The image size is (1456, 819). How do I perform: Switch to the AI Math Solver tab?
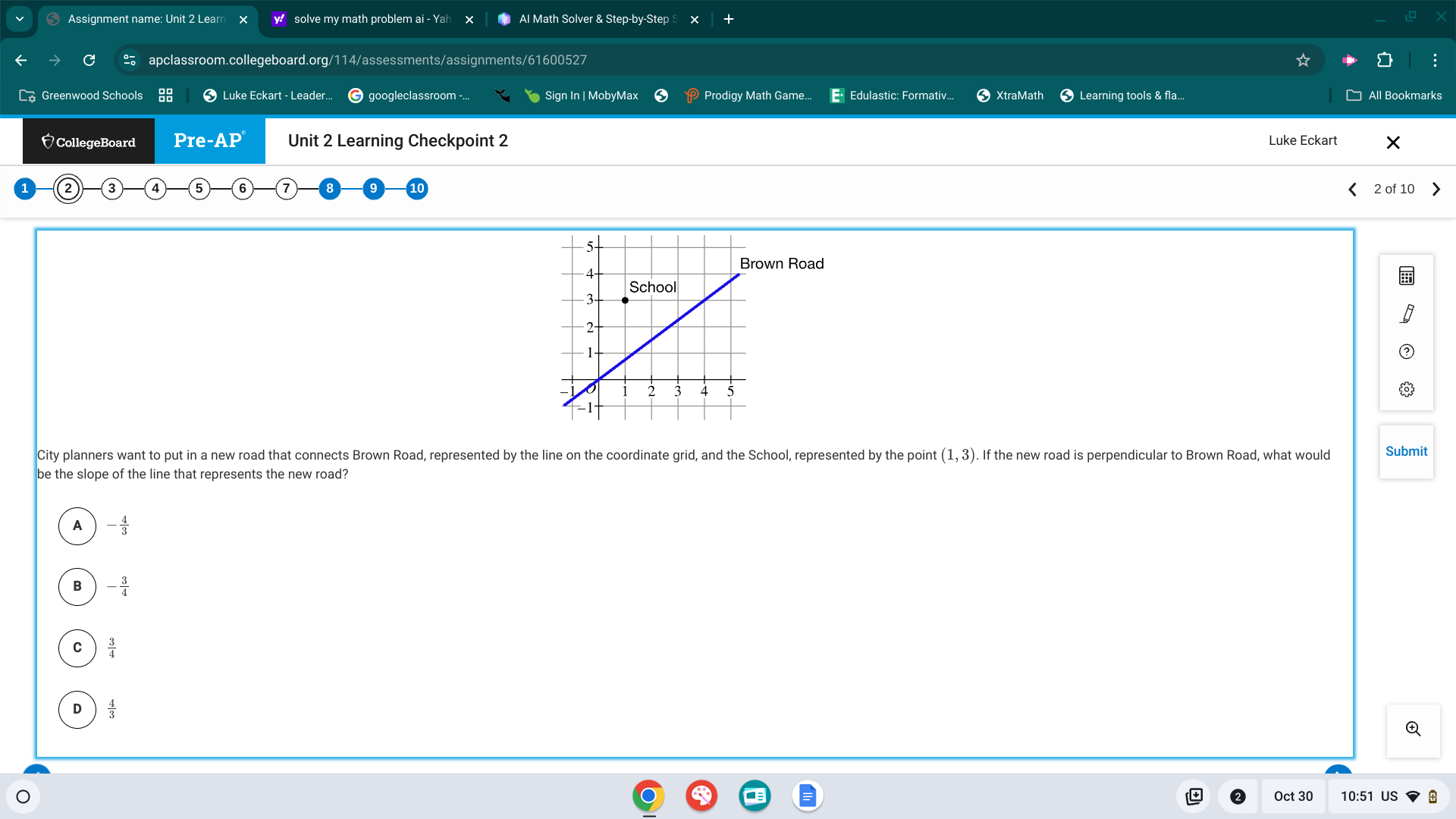point(598,19)
